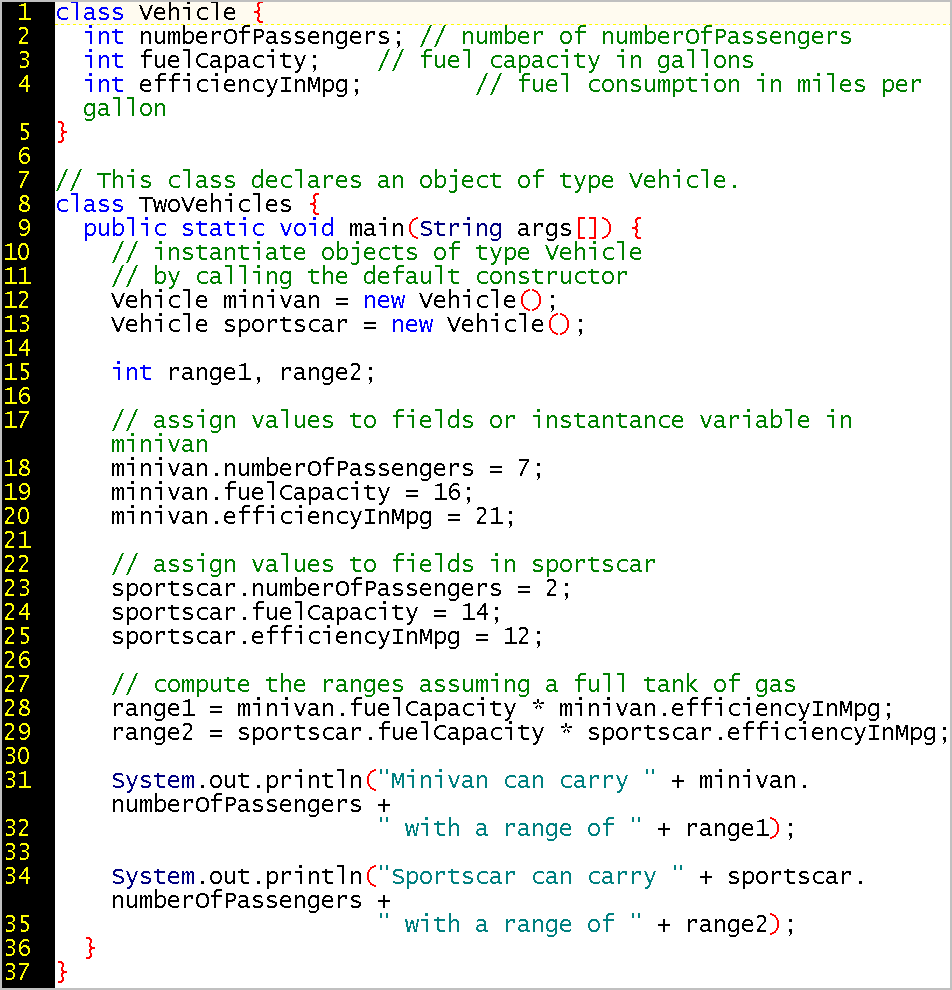Click line number 14 in the gutter
Viewport: 952px width, 990px height.
pyautogui.click(x=17, y=348)
